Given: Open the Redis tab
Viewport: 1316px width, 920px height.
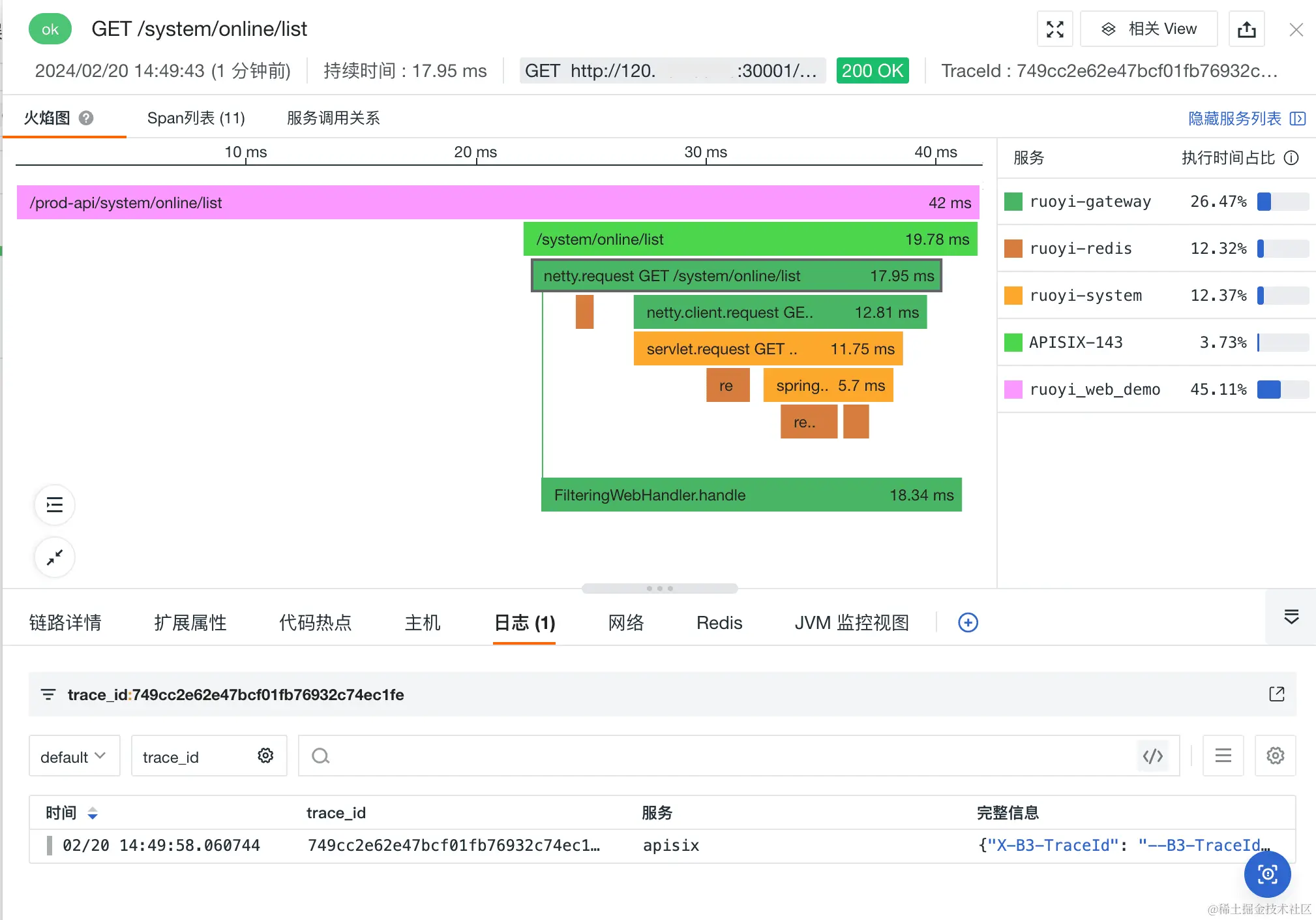Looking at the screenshot, I should (x=719, y=622).
